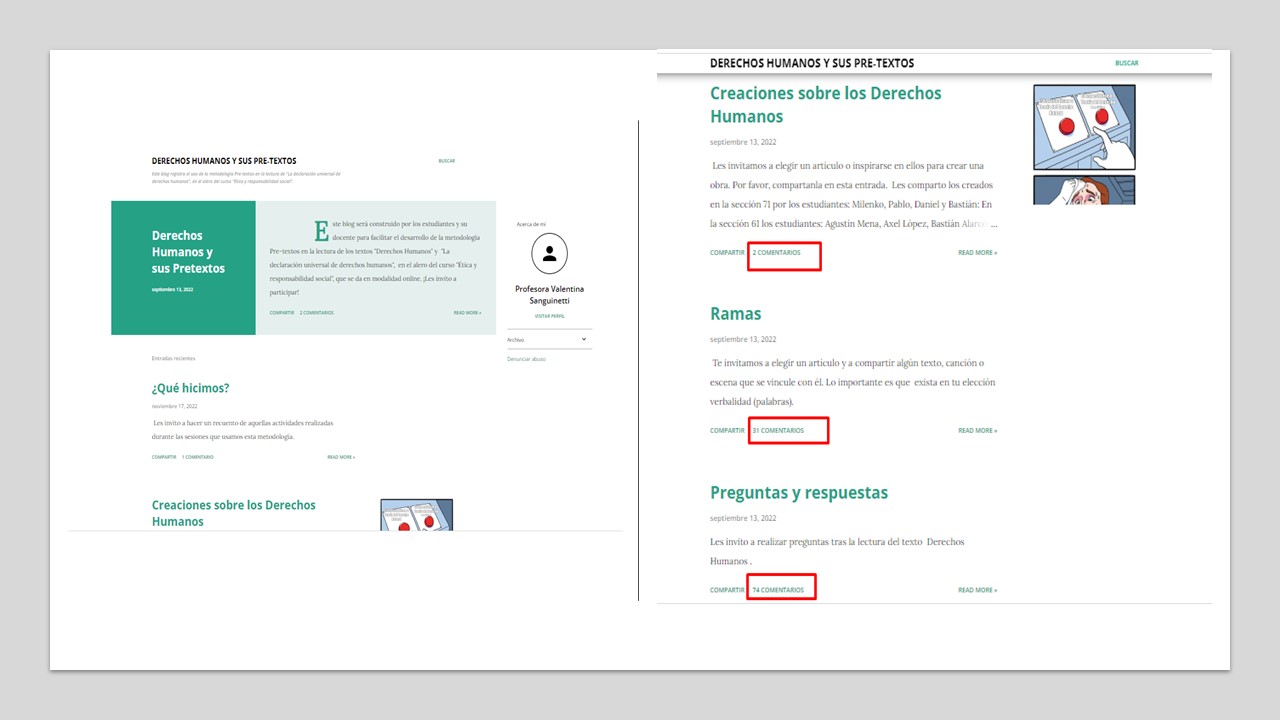
Task: Open the VISITAR PERFIL link
Action: [x=549, y=316]
